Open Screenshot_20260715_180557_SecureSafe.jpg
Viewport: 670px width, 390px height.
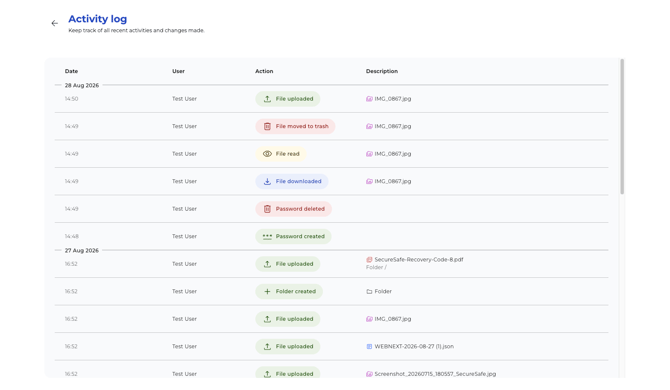click(x=435, y=374)
